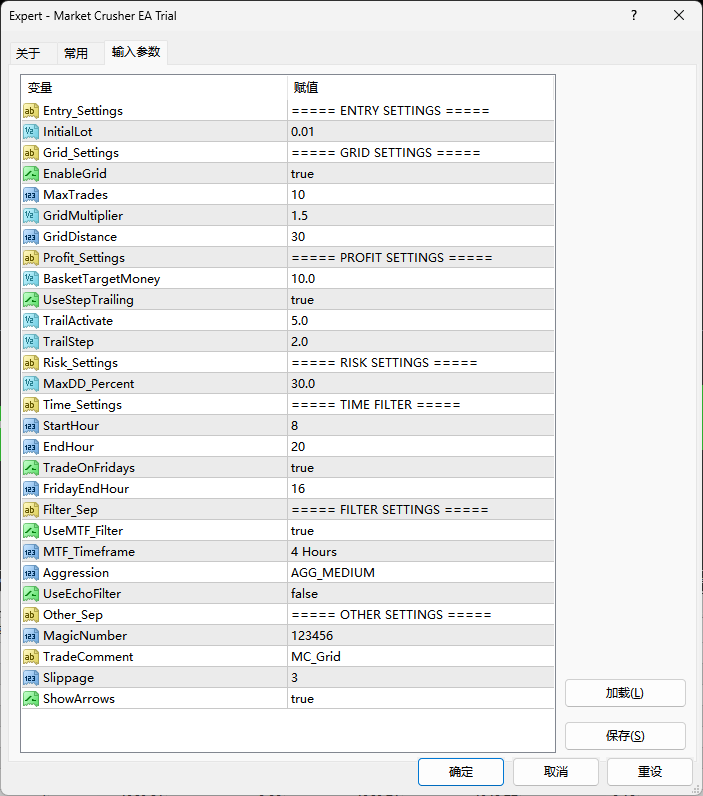The width and height of the screenshot is (703, 796).
Task: Click the help question mark button
Action: coord(633,16)
